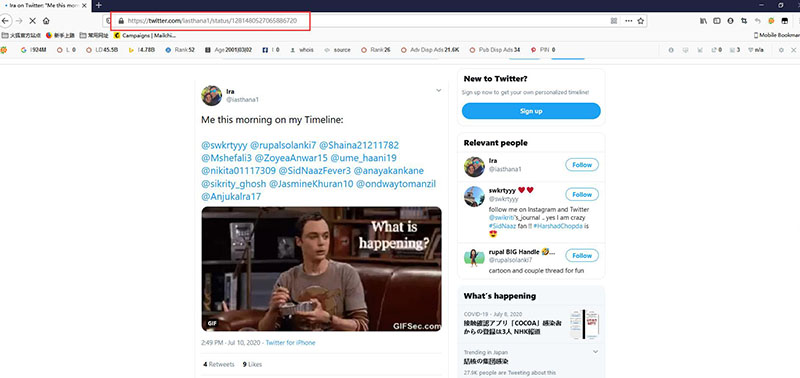Follow Ira in Relevant people

582,165
